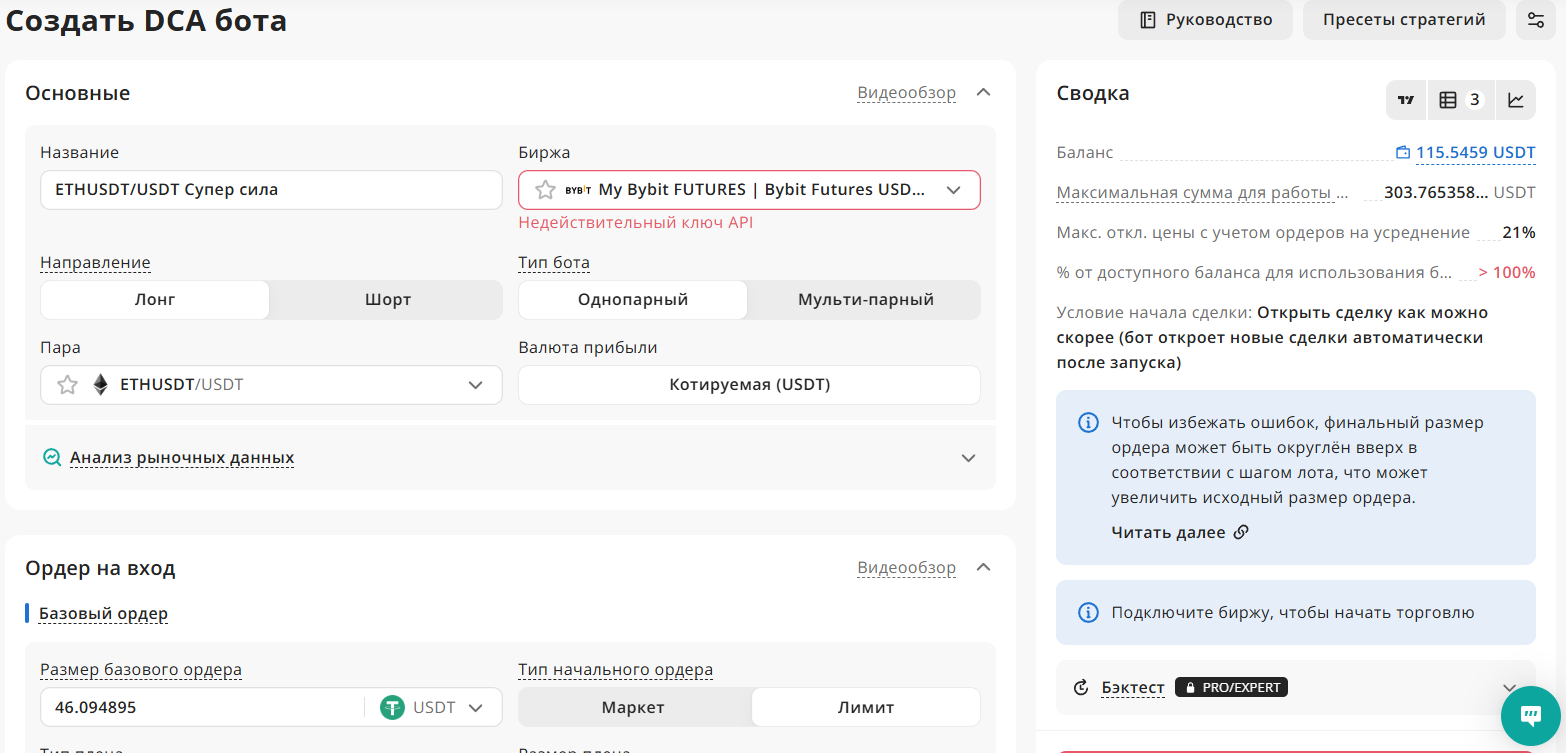The width and height of the screenshot is (1566, 753).
Task: Open the Руководство guide button
Action: [x=1205, y=20]
